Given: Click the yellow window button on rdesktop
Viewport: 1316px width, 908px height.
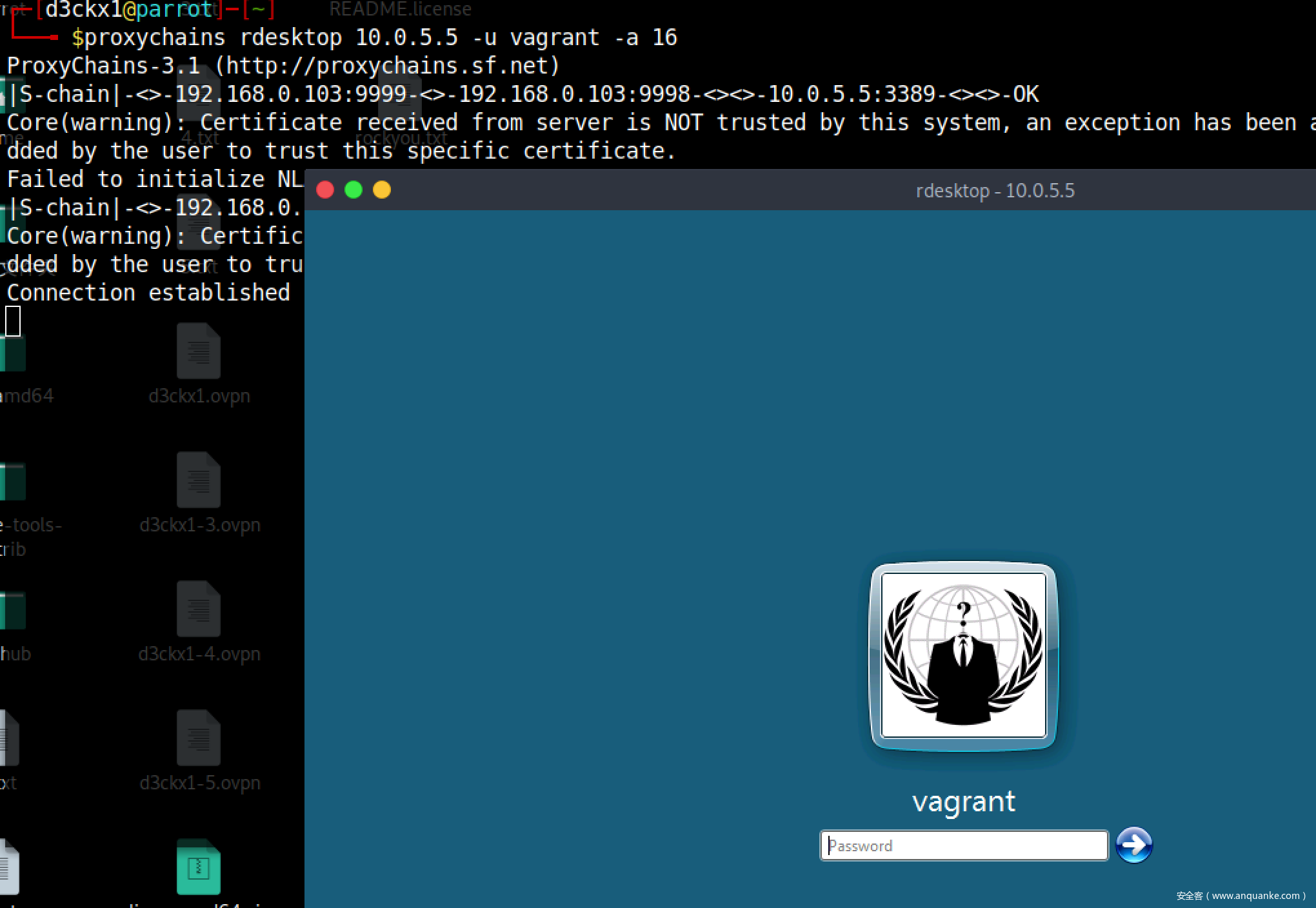Looking at the screenshot, I should tap(382, 190).
